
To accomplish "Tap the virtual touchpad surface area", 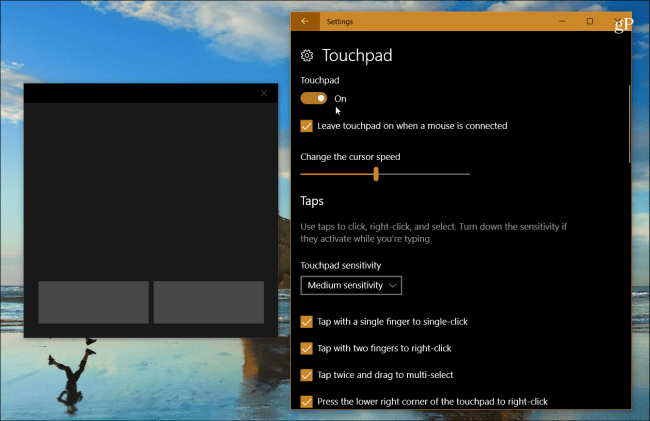I will [151, 191].
